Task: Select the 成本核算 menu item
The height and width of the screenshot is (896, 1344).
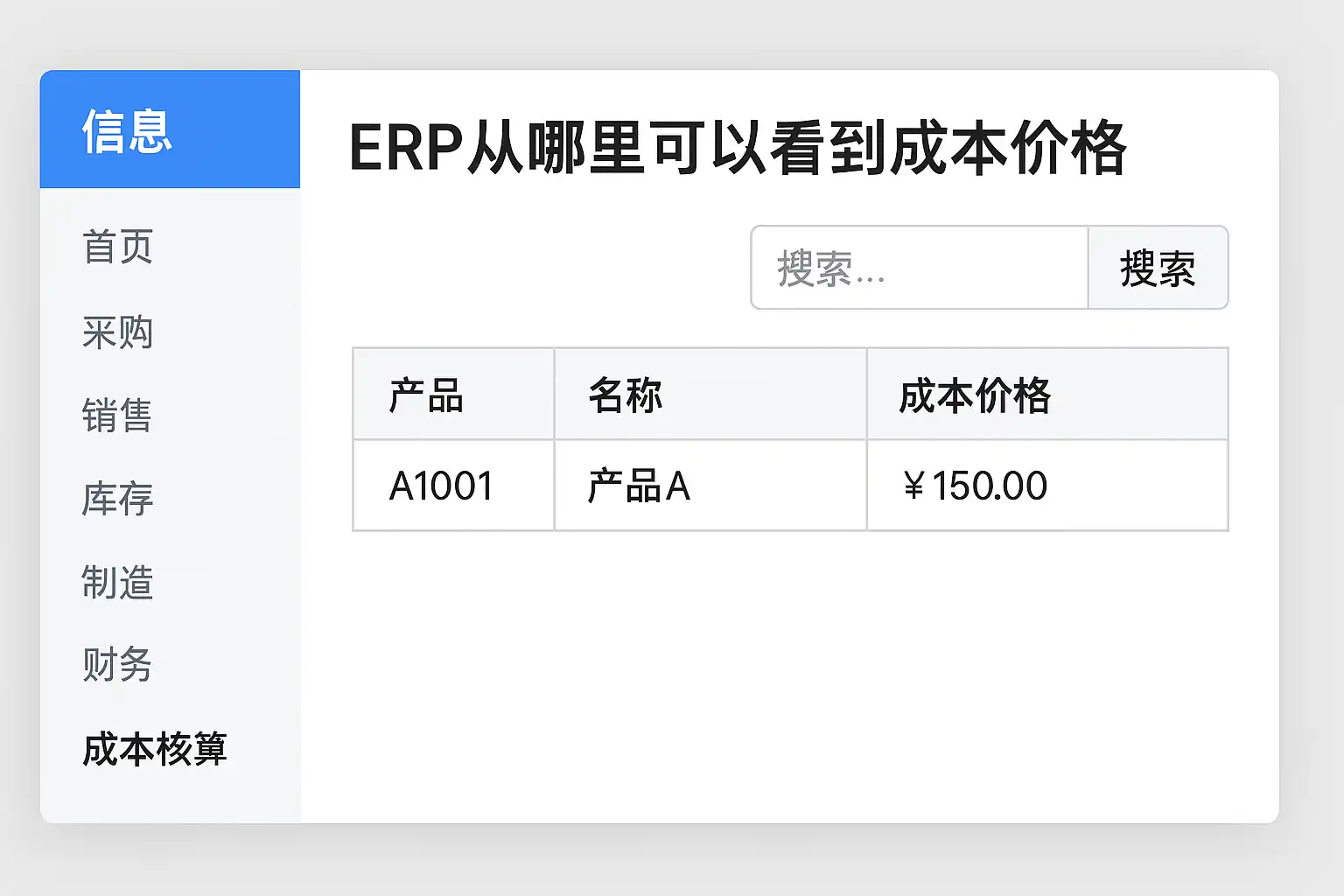Action: coord(155,750)
